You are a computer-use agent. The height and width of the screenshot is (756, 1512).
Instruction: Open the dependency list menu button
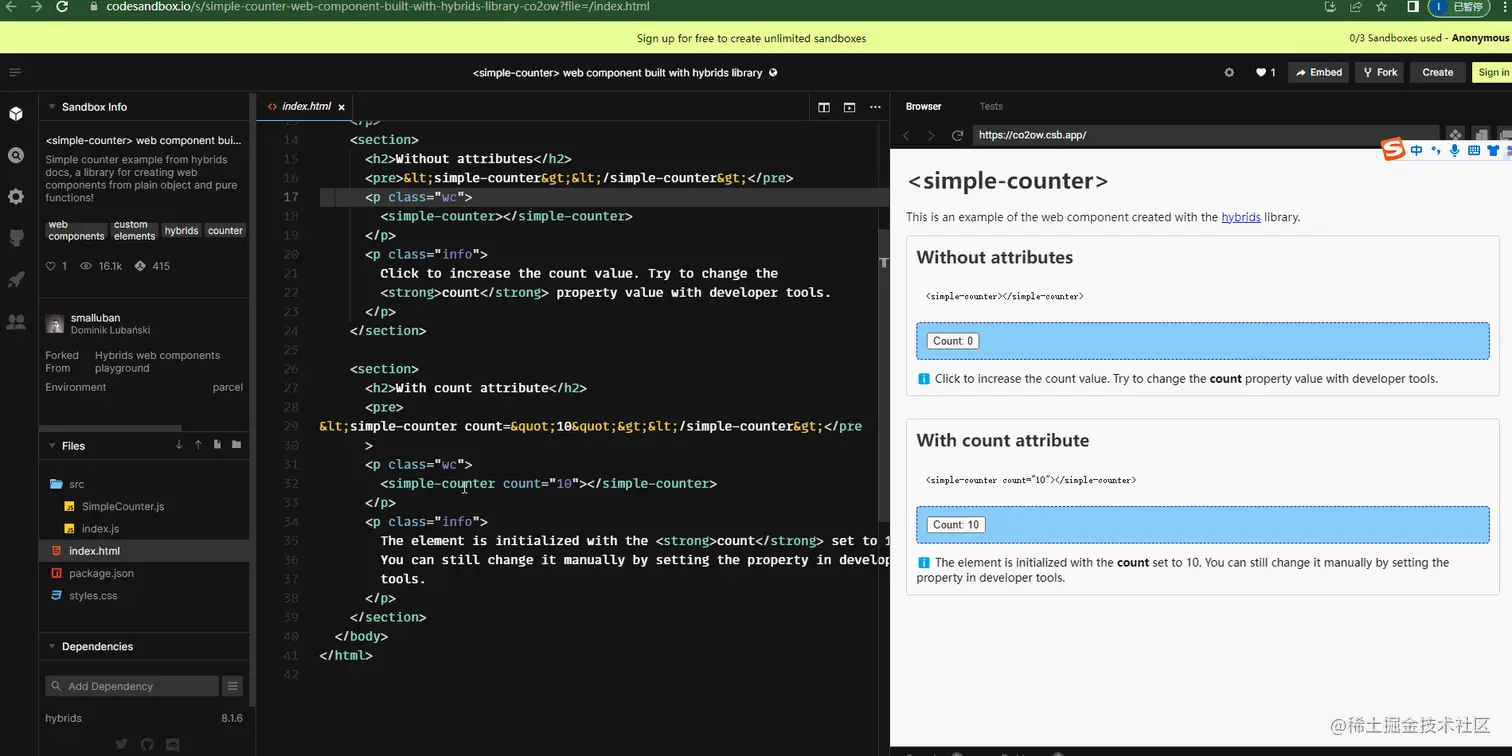(233, 686)
